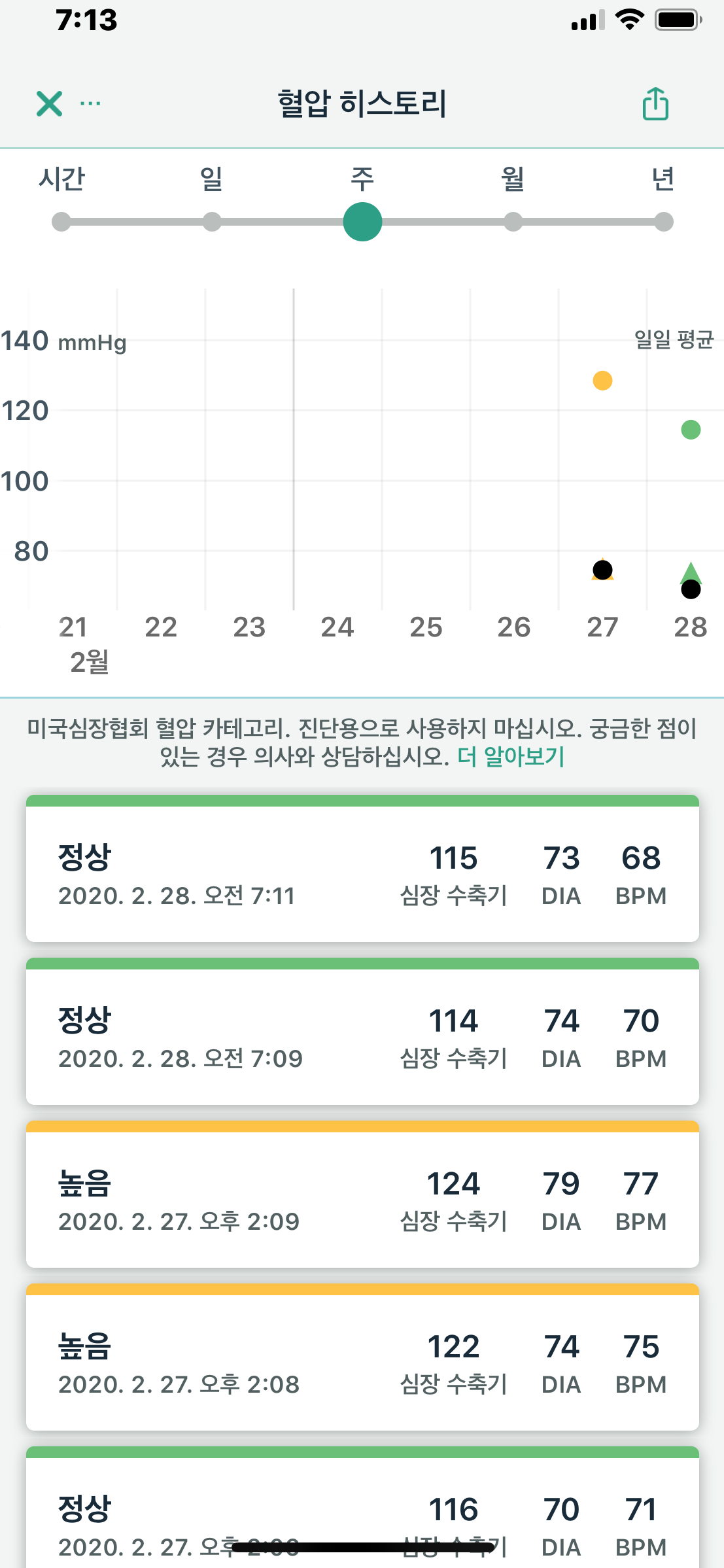Tap the 일일 평균 chart label
724x1568 pixels.
click(673, 340)
